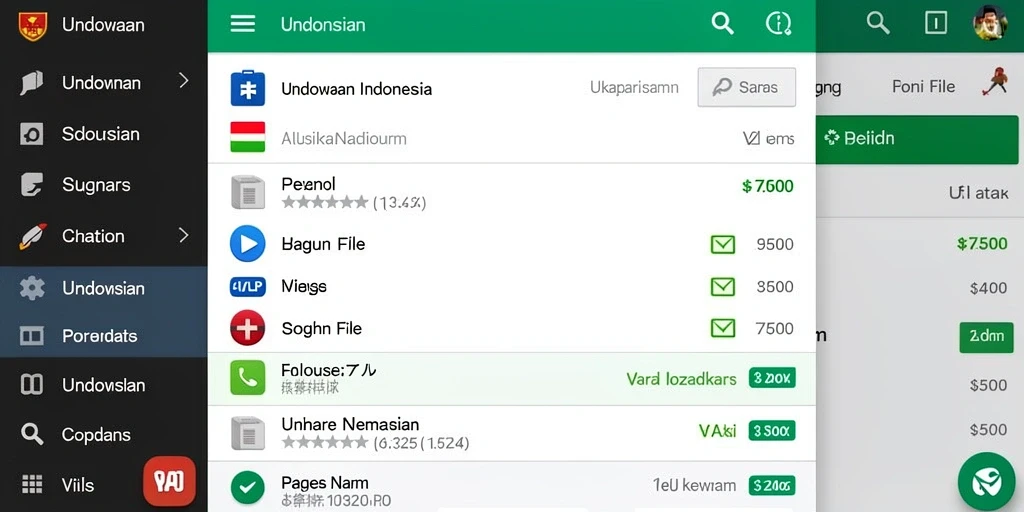Click the star rating under Peenol
Image resolution: width=1024 pixels, height=512 pixels.
(x=325, y=202)
